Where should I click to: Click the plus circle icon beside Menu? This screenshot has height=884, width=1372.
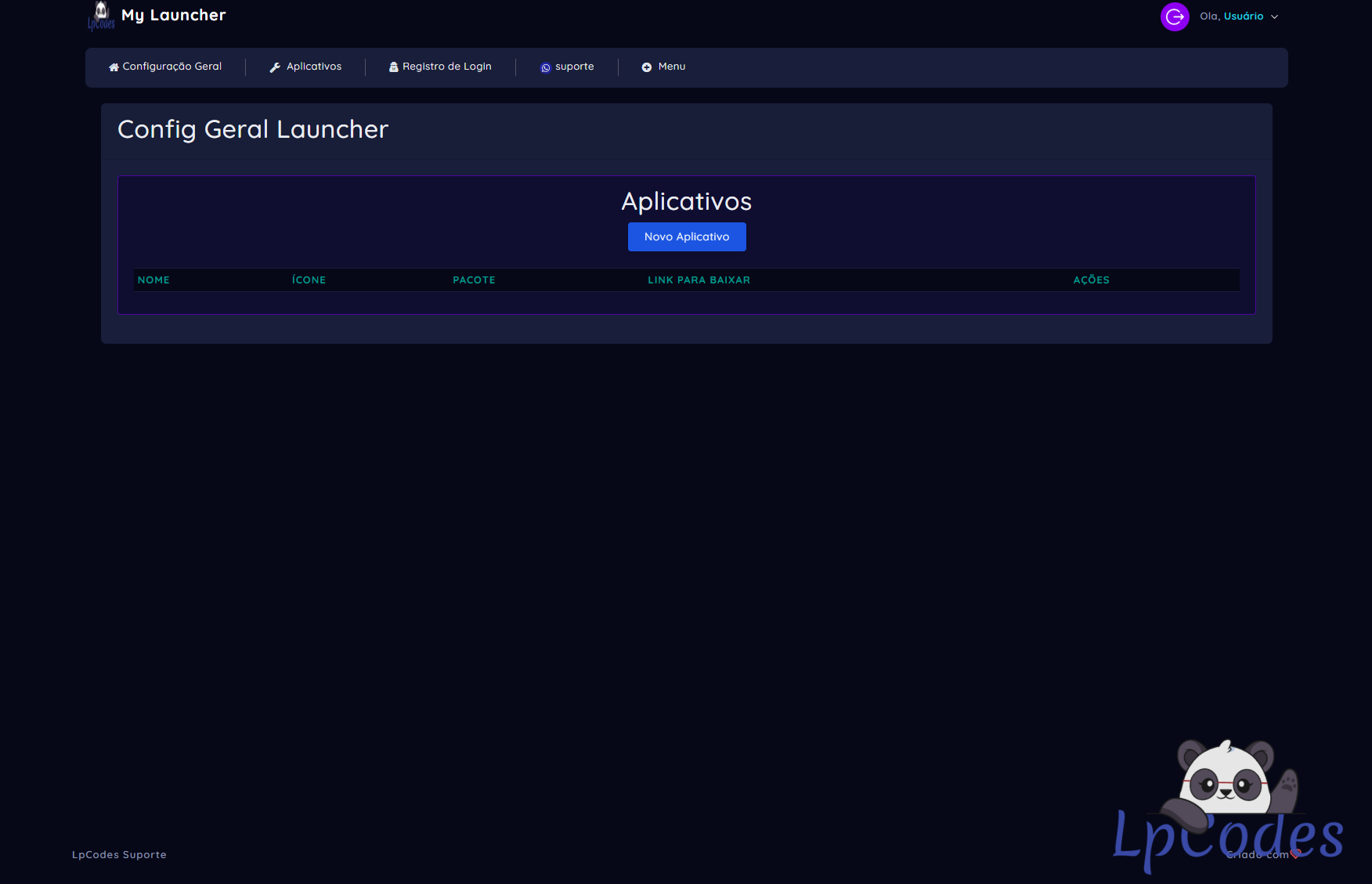click(x=647, y=67)
